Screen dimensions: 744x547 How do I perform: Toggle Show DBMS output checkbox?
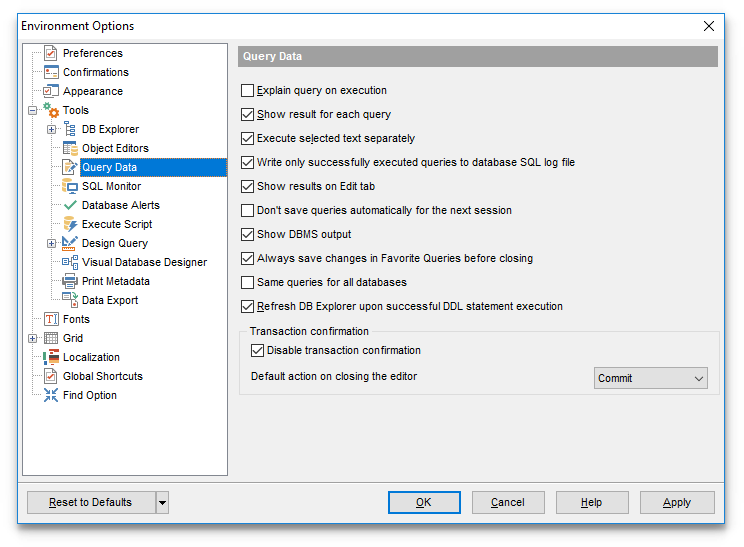point(247,234)
